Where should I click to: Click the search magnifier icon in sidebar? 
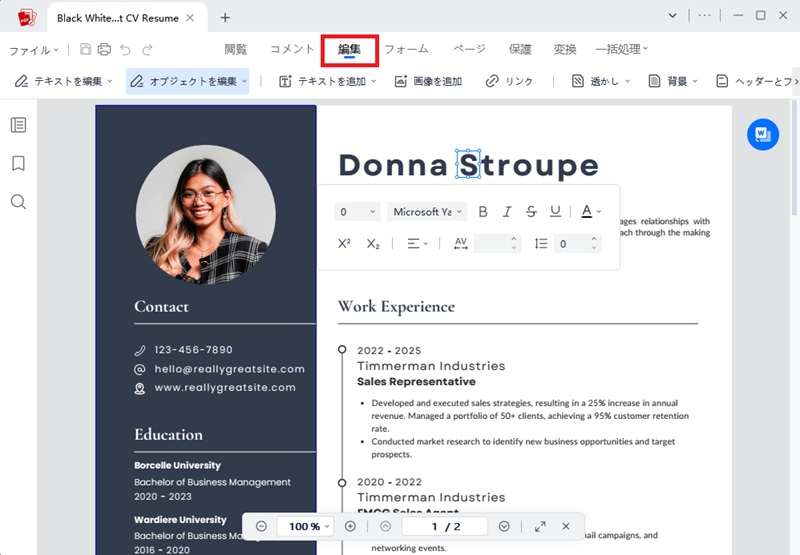point(18,202)
